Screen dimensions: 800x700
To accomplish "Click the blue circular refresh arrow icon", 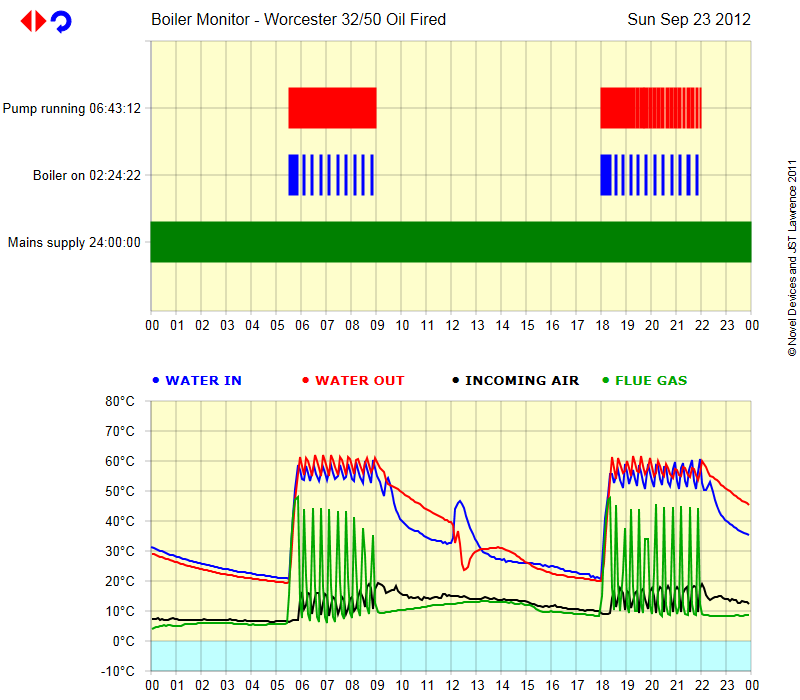I will 61,22.
